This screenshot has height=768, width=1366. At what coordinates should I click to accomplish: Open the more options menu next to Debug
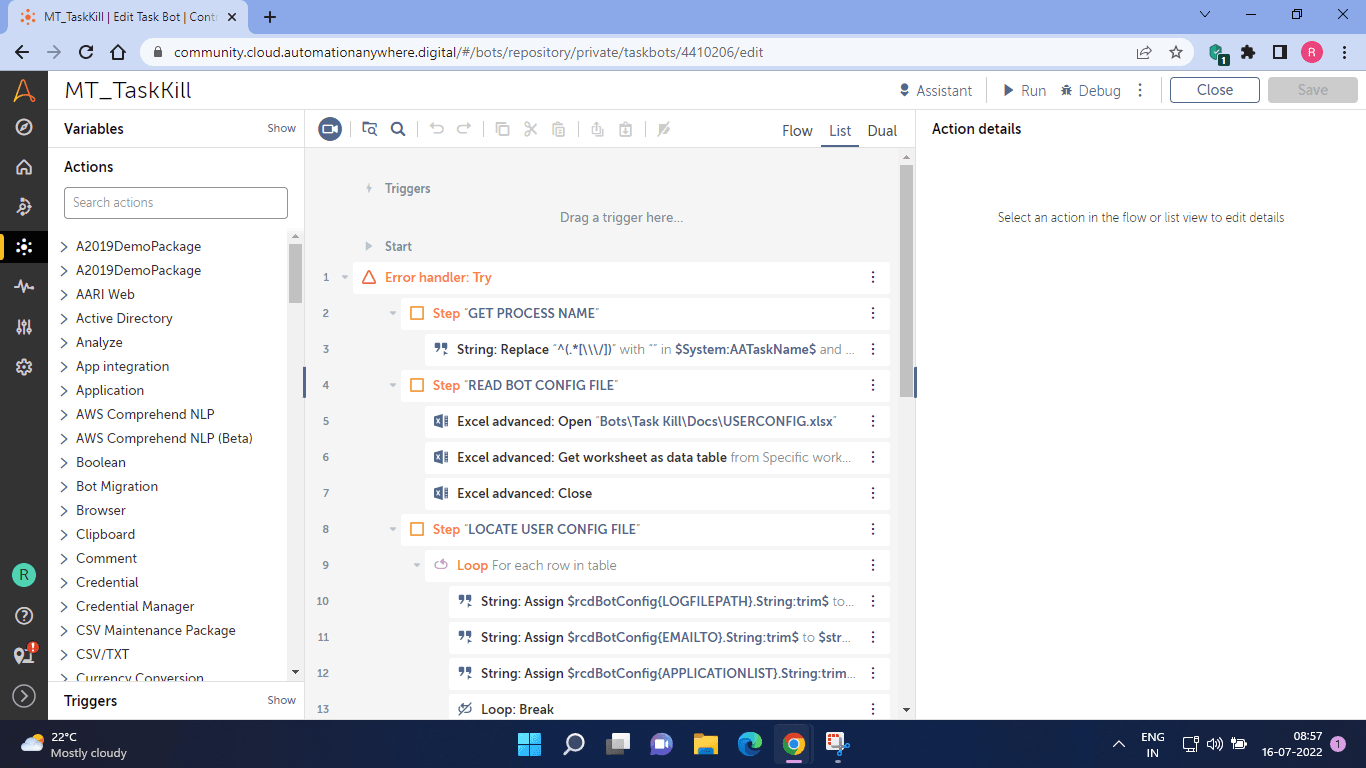pyautogui.click(x=1141, y=90)
